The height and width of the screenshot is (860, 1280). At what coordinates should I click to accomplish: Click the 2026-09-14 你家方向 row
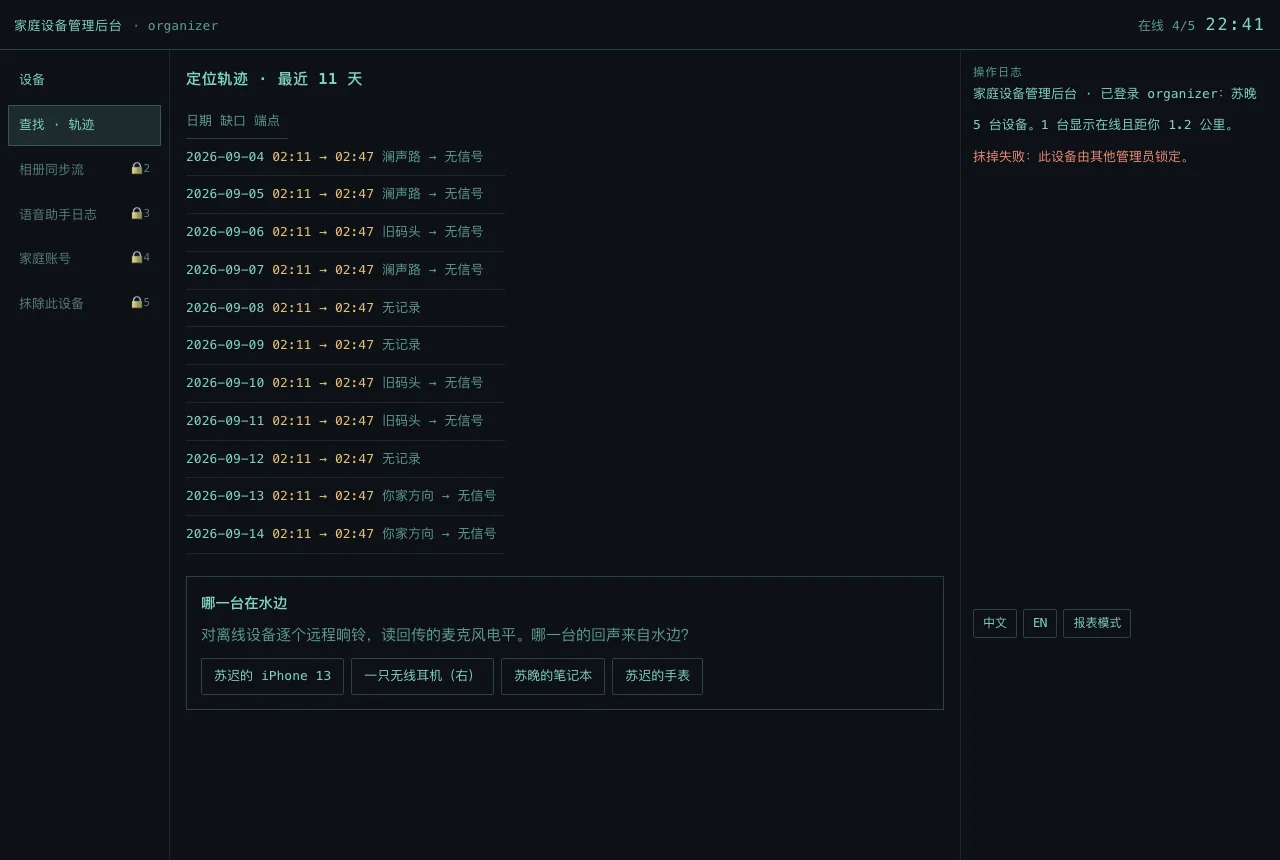345,534
